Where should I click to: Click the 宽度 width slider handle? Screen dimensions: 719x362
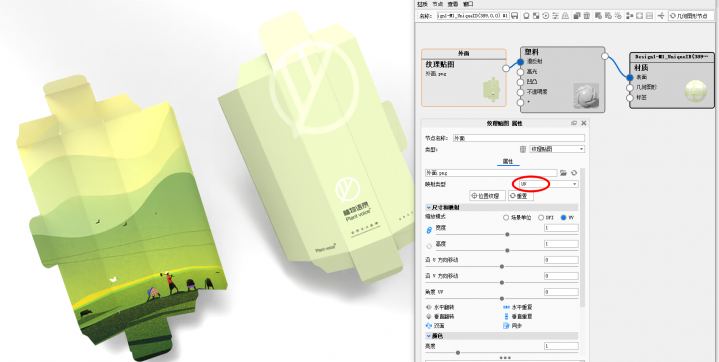507,234
